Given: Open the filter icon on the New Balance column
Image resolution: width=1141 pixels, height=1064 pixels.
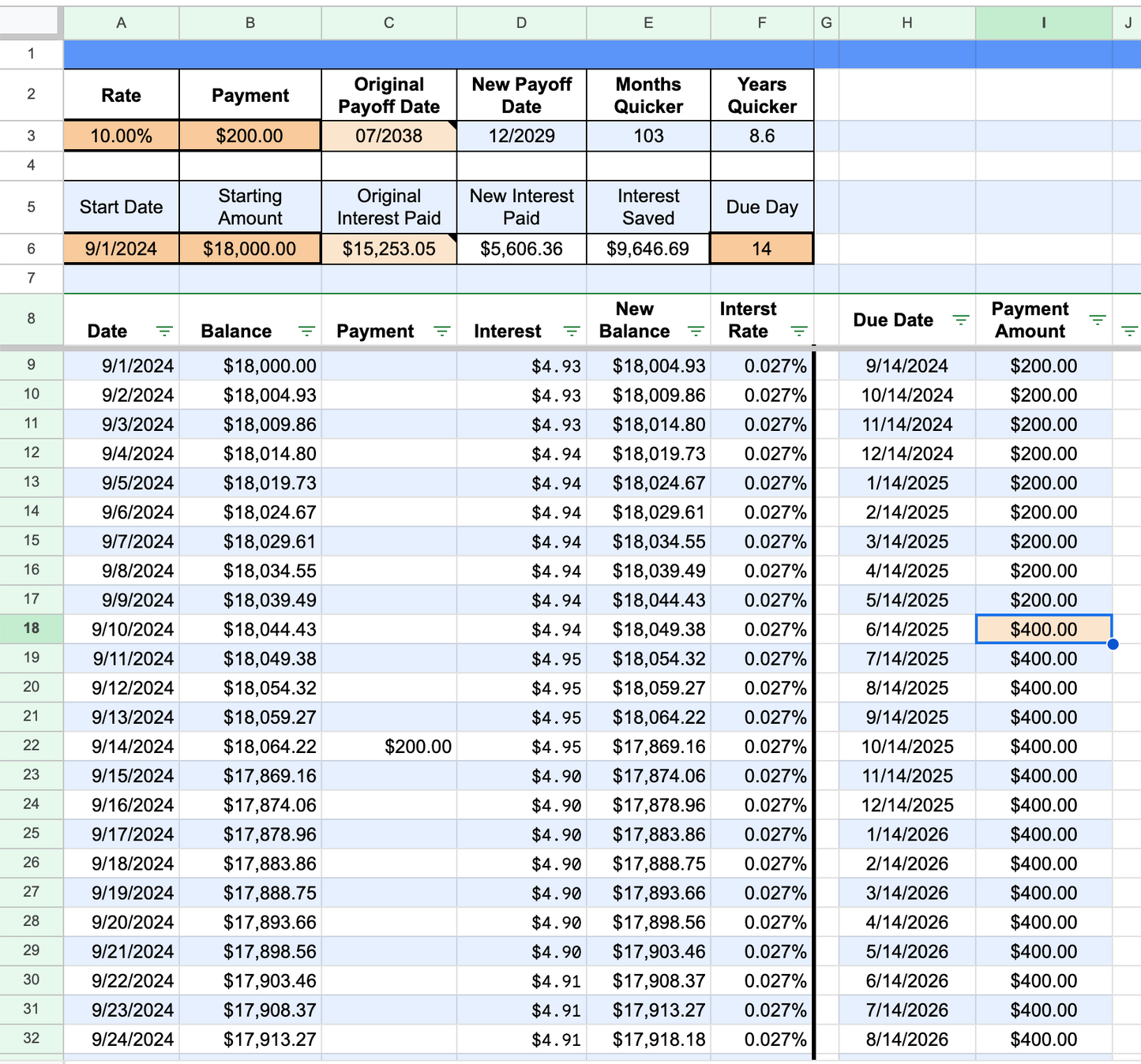Looking at the screenshot, I should (696, 332).
